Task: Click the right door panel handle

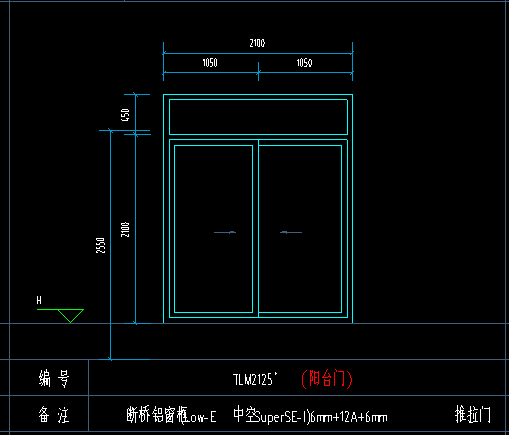Action: [291, 232]
